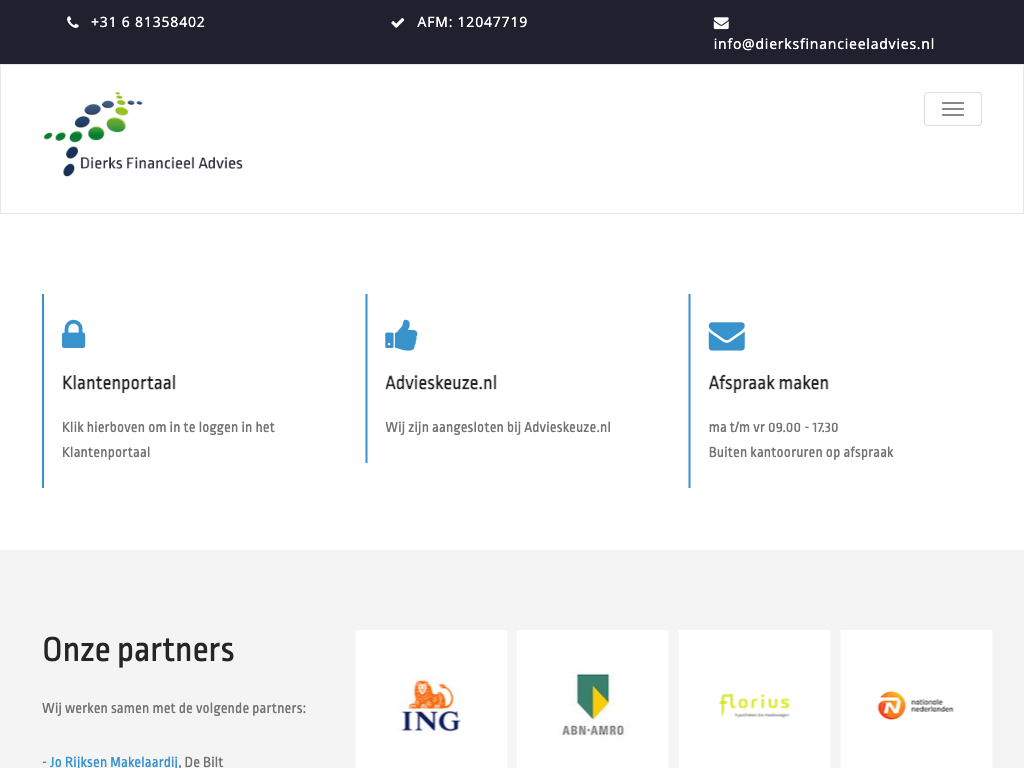Click the Nationale Nederlanden partner logo
Image resolution: width=1024 pixels, height=768 pixels.
point(915,705)
